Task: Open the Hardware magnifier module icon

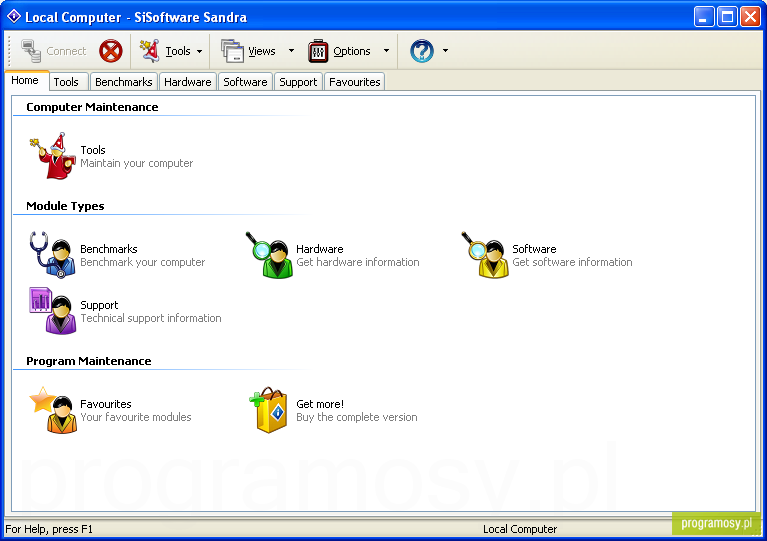Action: point(269,255)
